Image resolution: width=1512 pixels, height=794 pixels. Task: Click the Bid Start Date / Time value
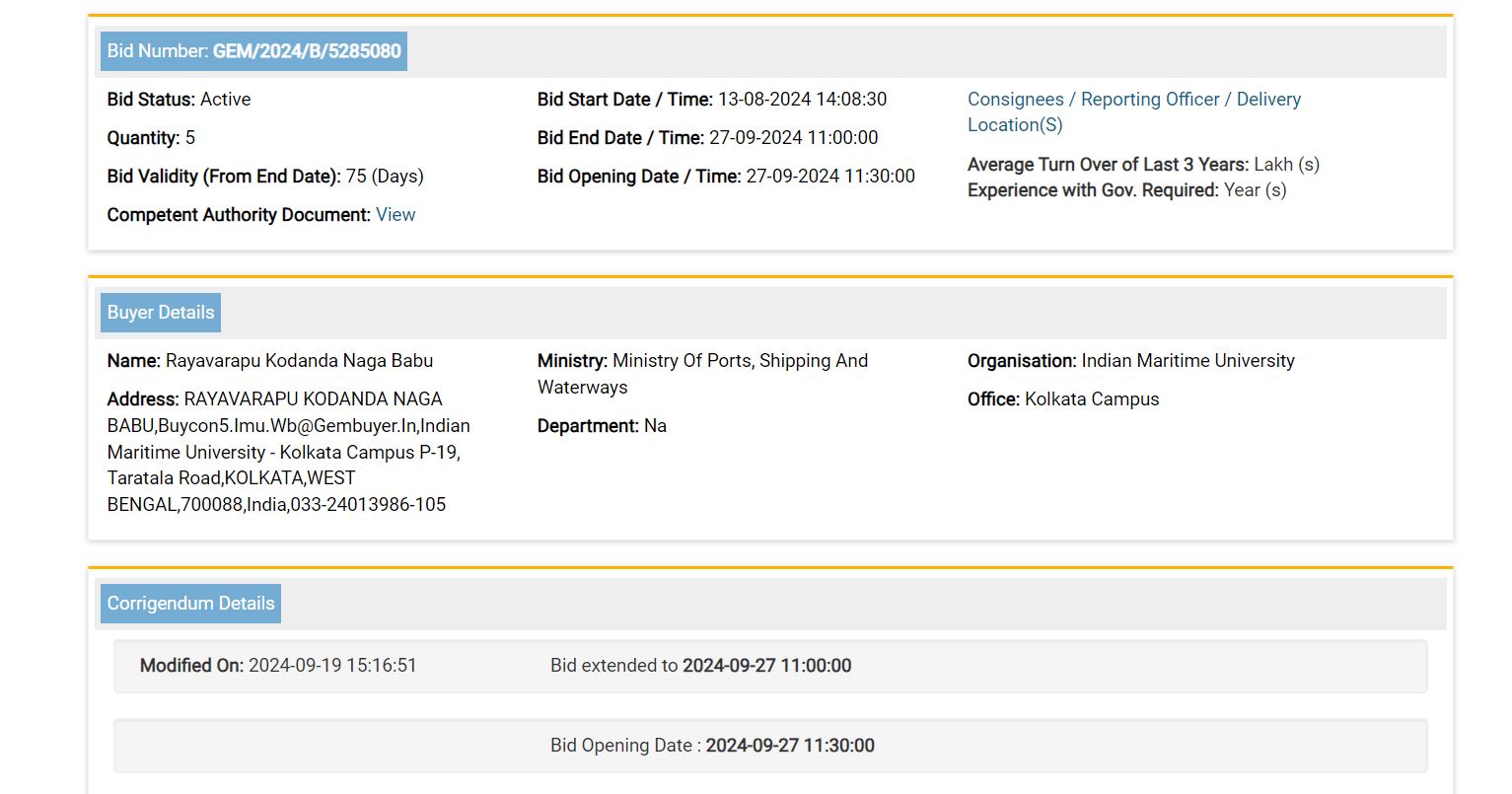pyautogui.click(x=801, y=100)
